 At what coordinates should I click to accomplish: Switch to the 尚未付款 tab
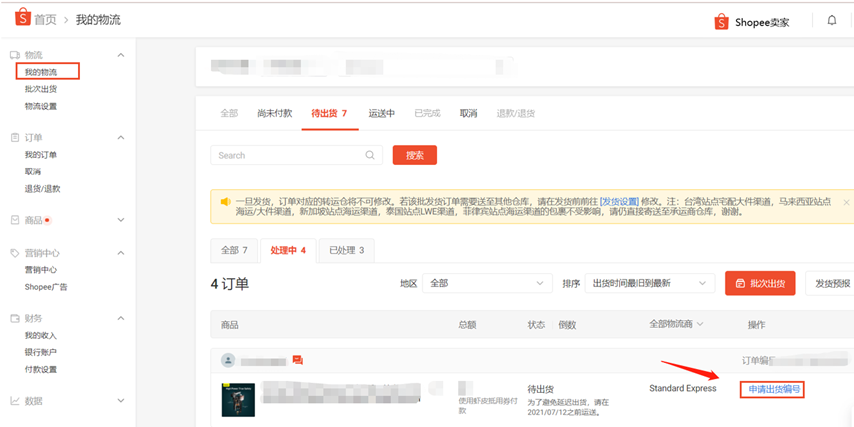coord(275,113)
